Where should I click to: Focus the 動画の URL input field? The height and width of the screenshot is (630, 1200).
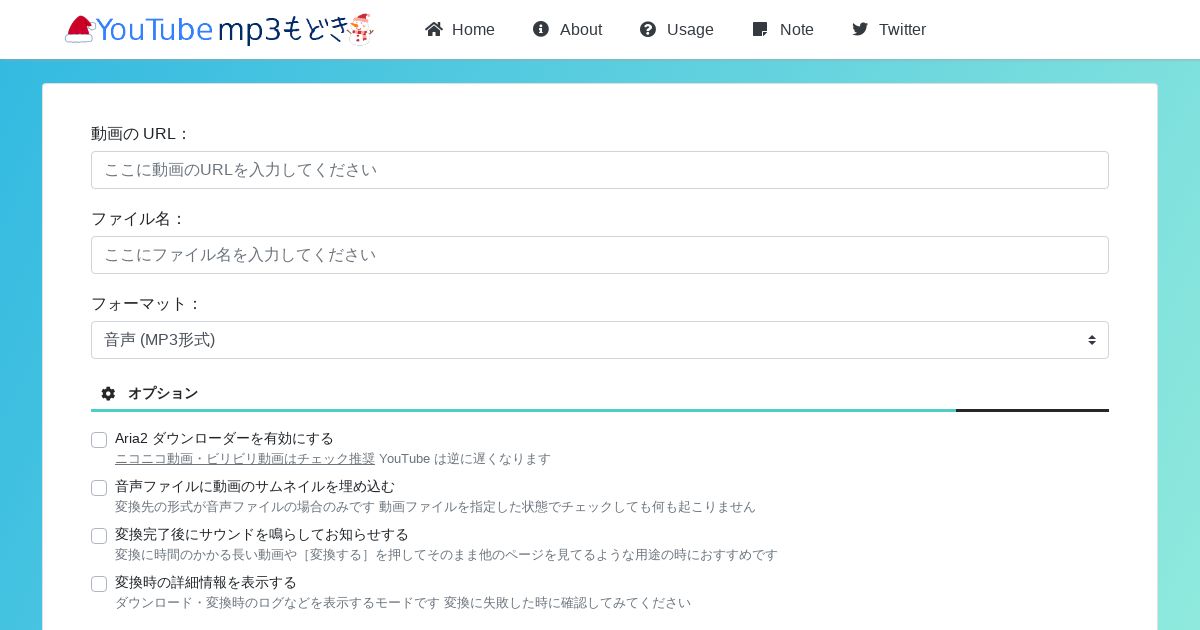click(600, 170)
